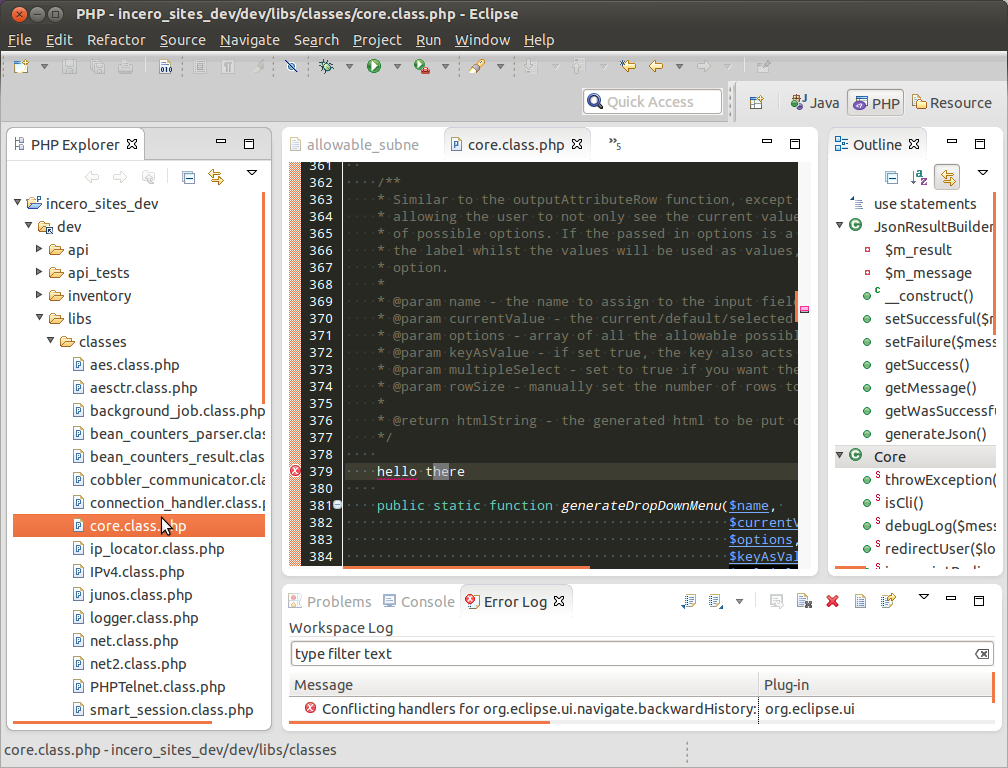Click Collapse All in Outline
Viewport: 1008px width, 768px height.
pyautogui.click(x=892, y=177)
